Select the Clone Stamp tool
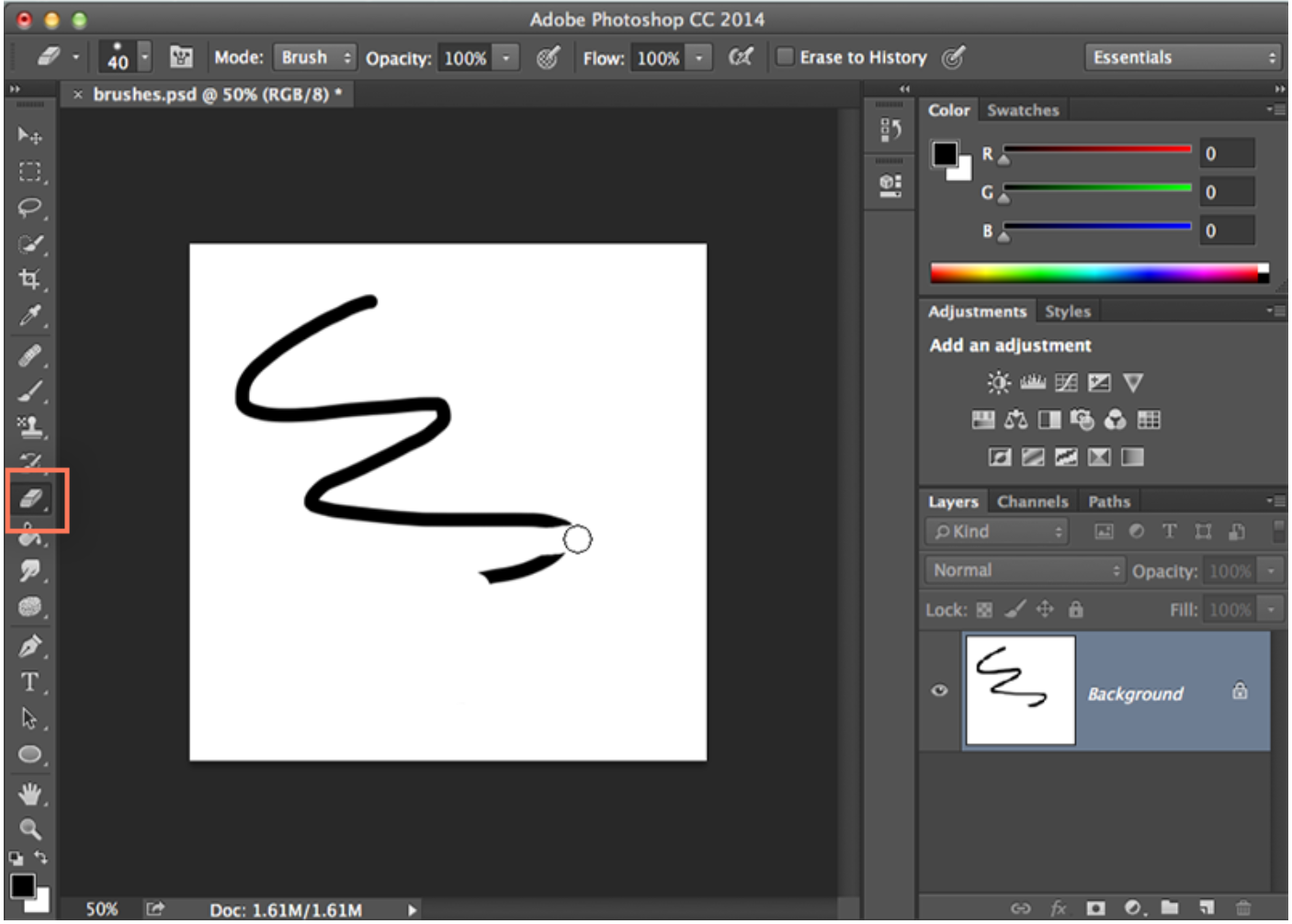 29,428
